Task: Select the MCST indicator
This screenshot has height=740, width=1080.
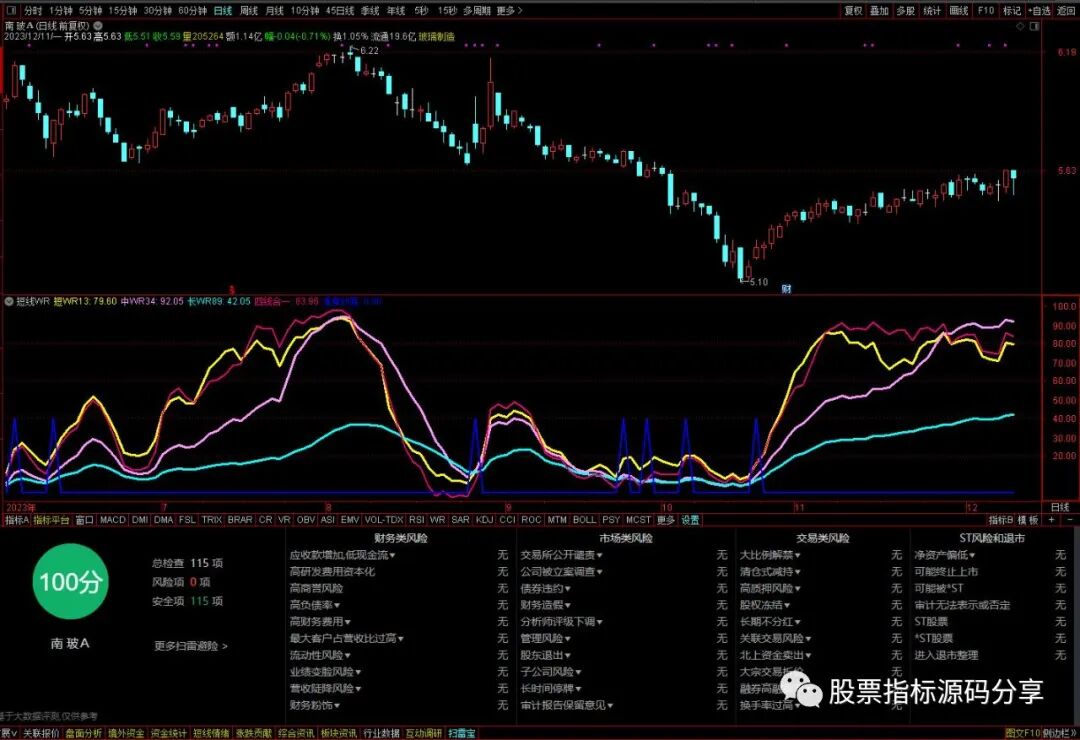Action: click(638, 520)
